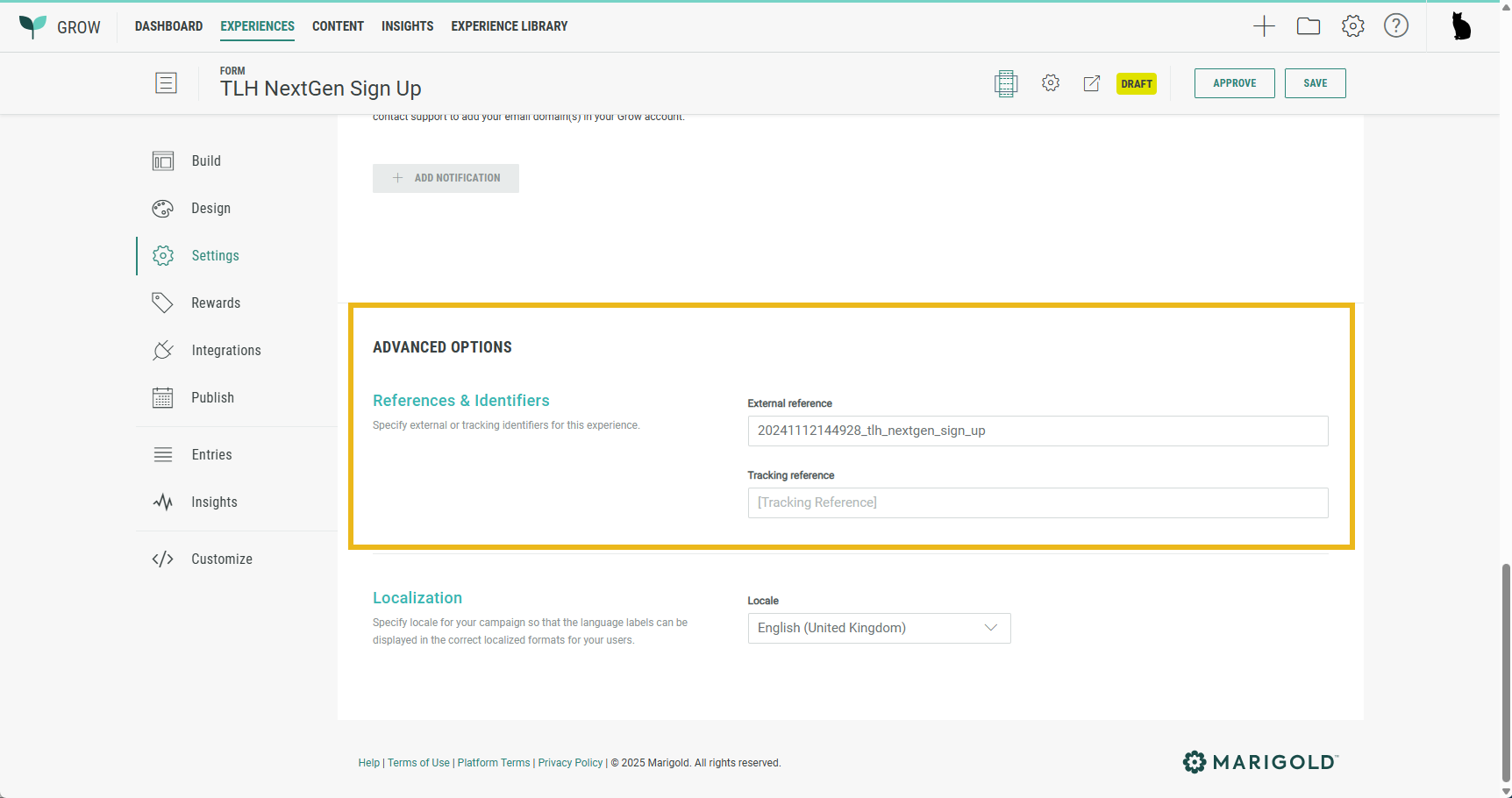Expand the Locale dropdown
This screenshot has width=1512, height=798.
879,628
